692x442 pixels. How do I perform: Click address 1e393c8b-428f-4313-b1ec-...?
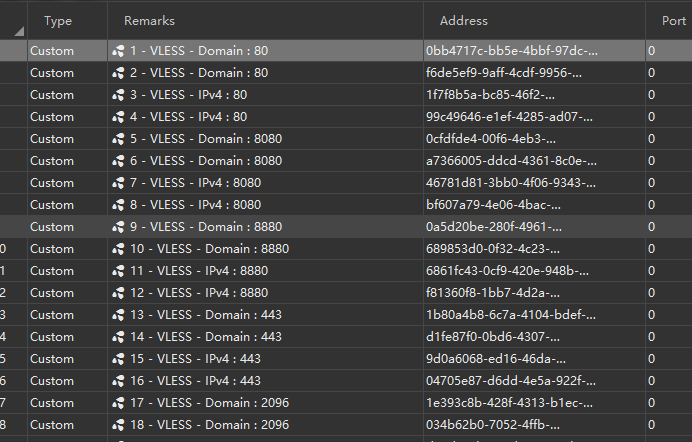tap(509, 403)
